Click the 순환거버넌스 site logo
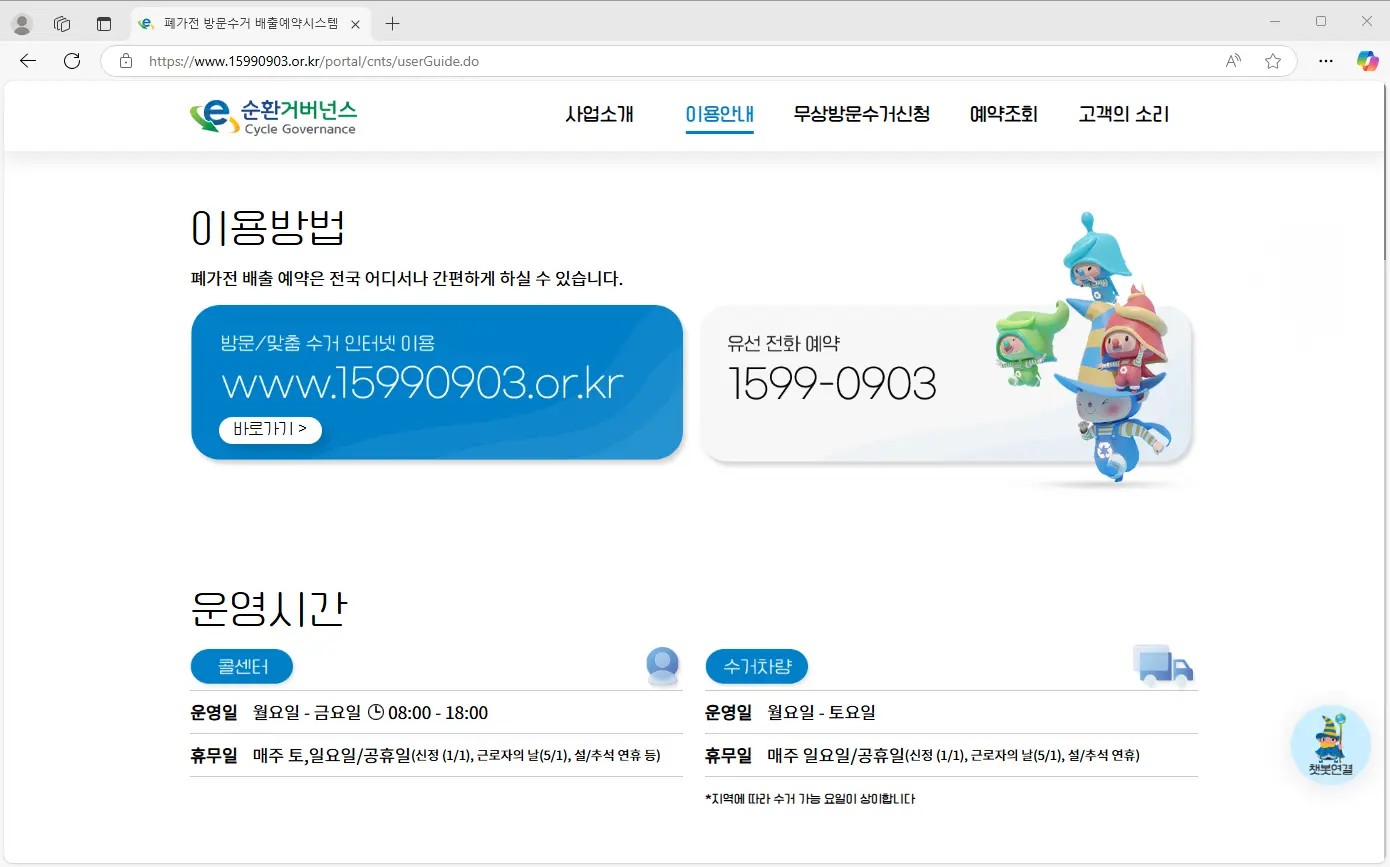Image resolution: width=1390 pixels, height=867 pixels. 273,114
